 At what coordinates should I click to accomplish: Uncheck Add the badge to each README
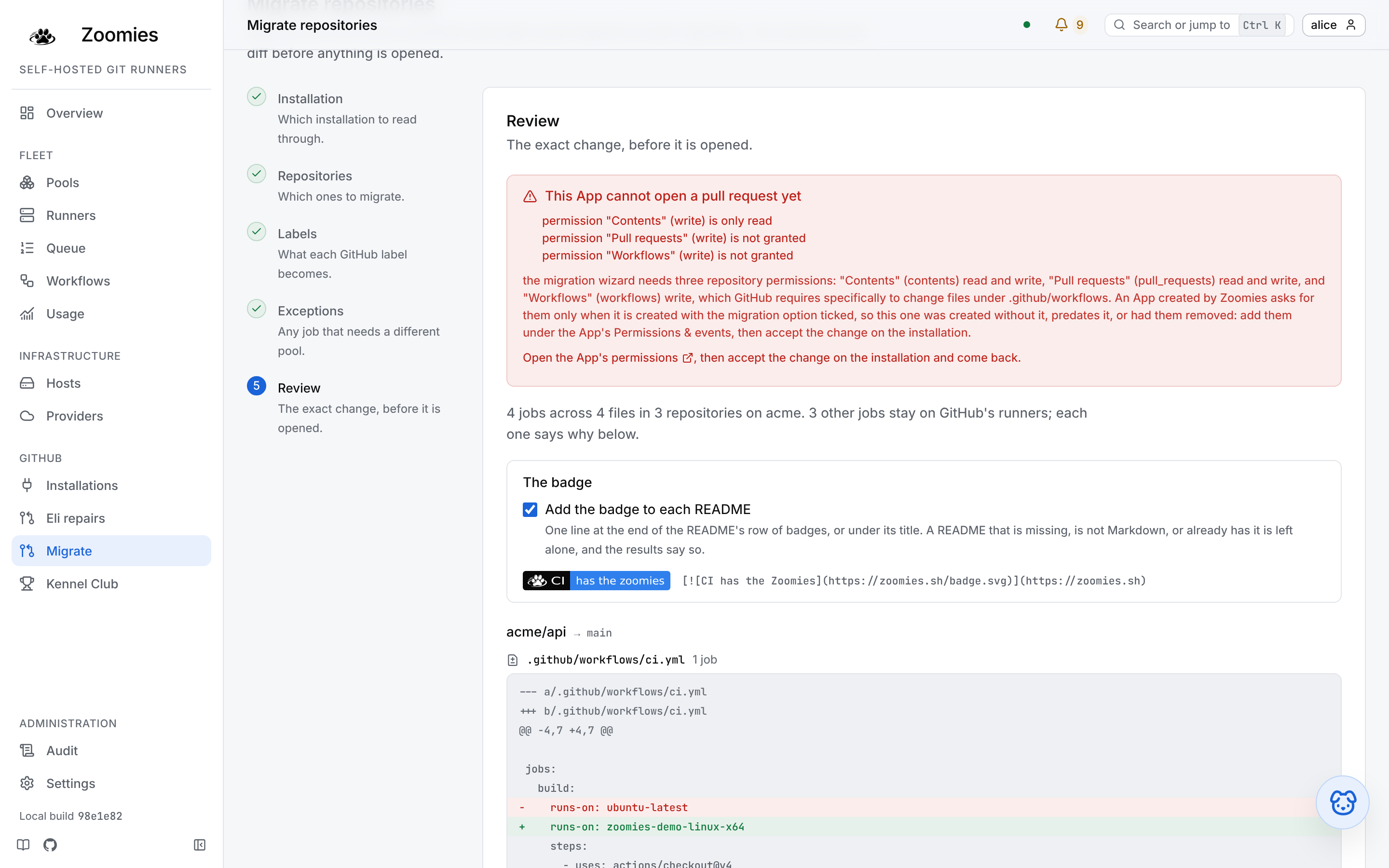pos(530,509)
